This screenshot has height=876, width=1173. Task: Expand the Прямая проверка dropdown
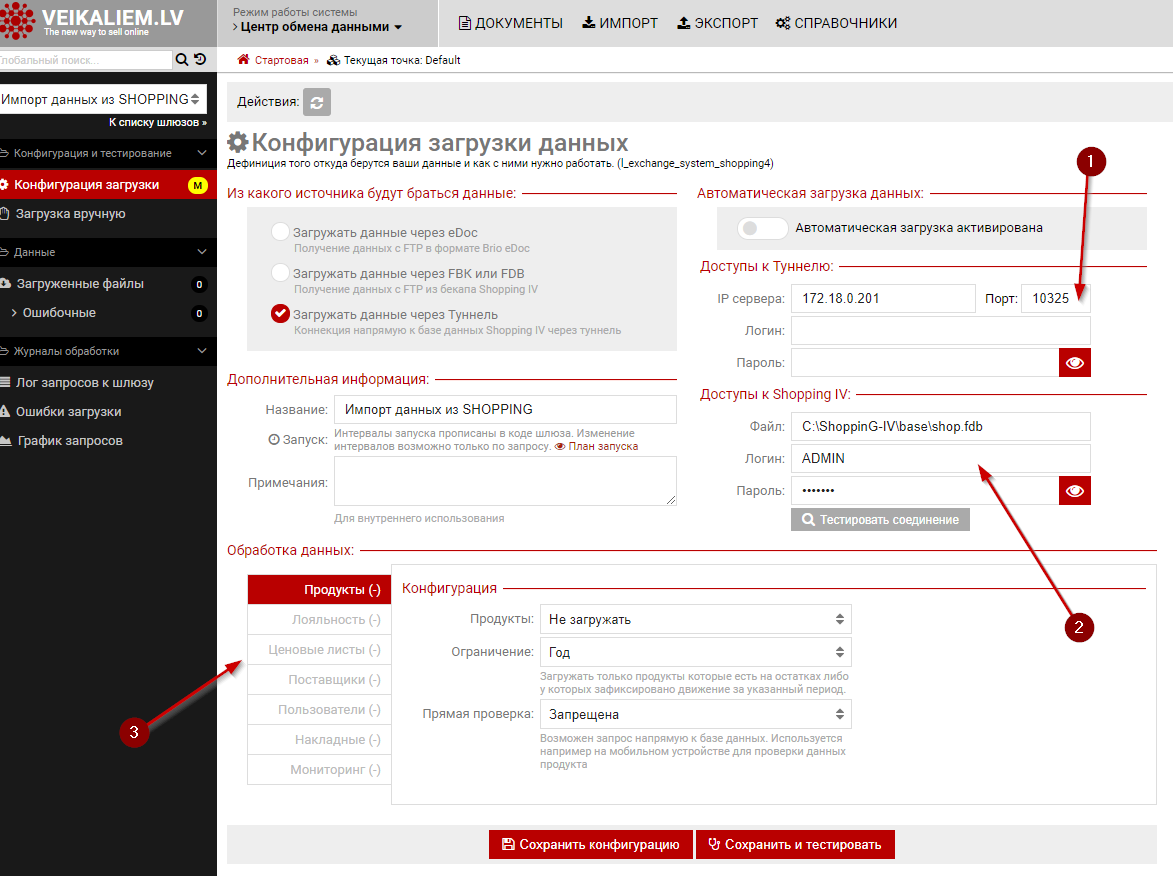(695, 714)
